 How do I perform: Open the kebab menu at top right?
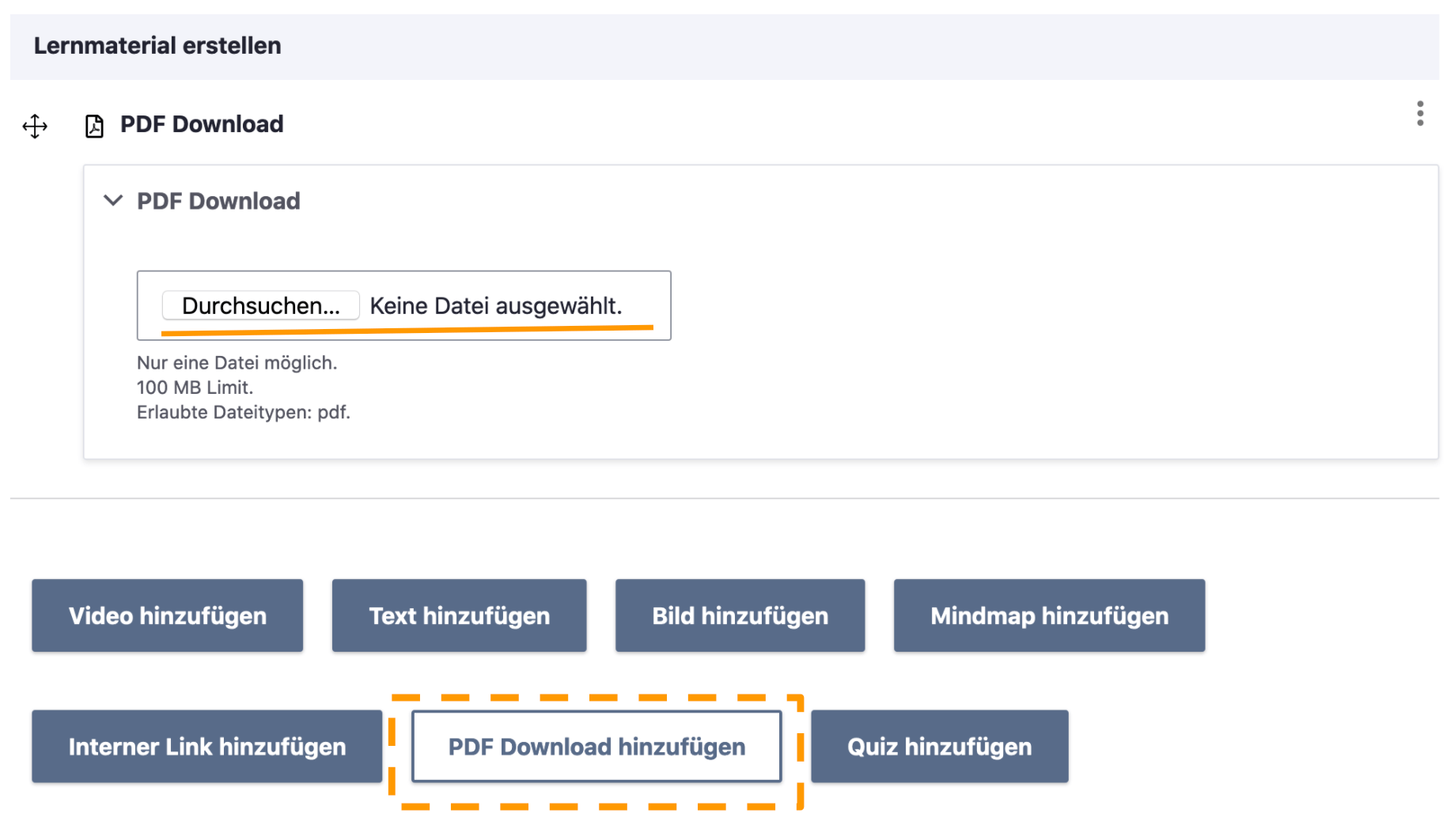(1420, 115)
